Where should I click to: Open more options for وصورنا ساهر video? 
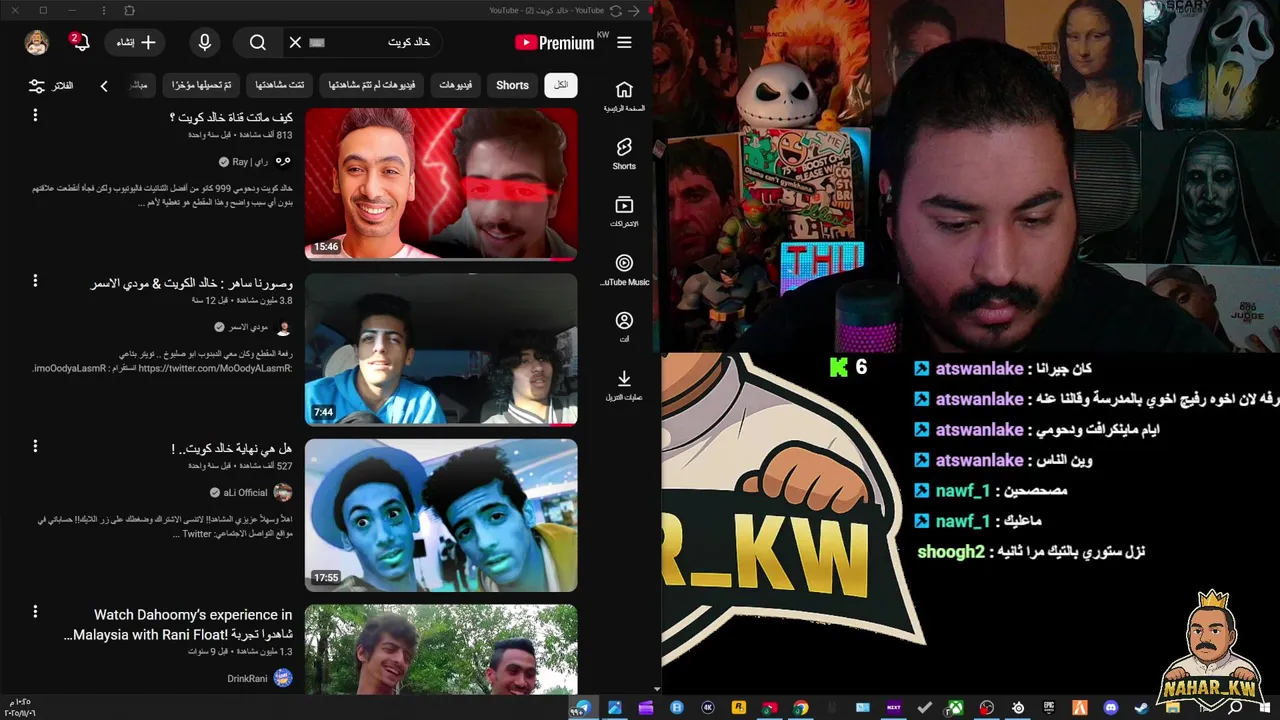[35, 281]
